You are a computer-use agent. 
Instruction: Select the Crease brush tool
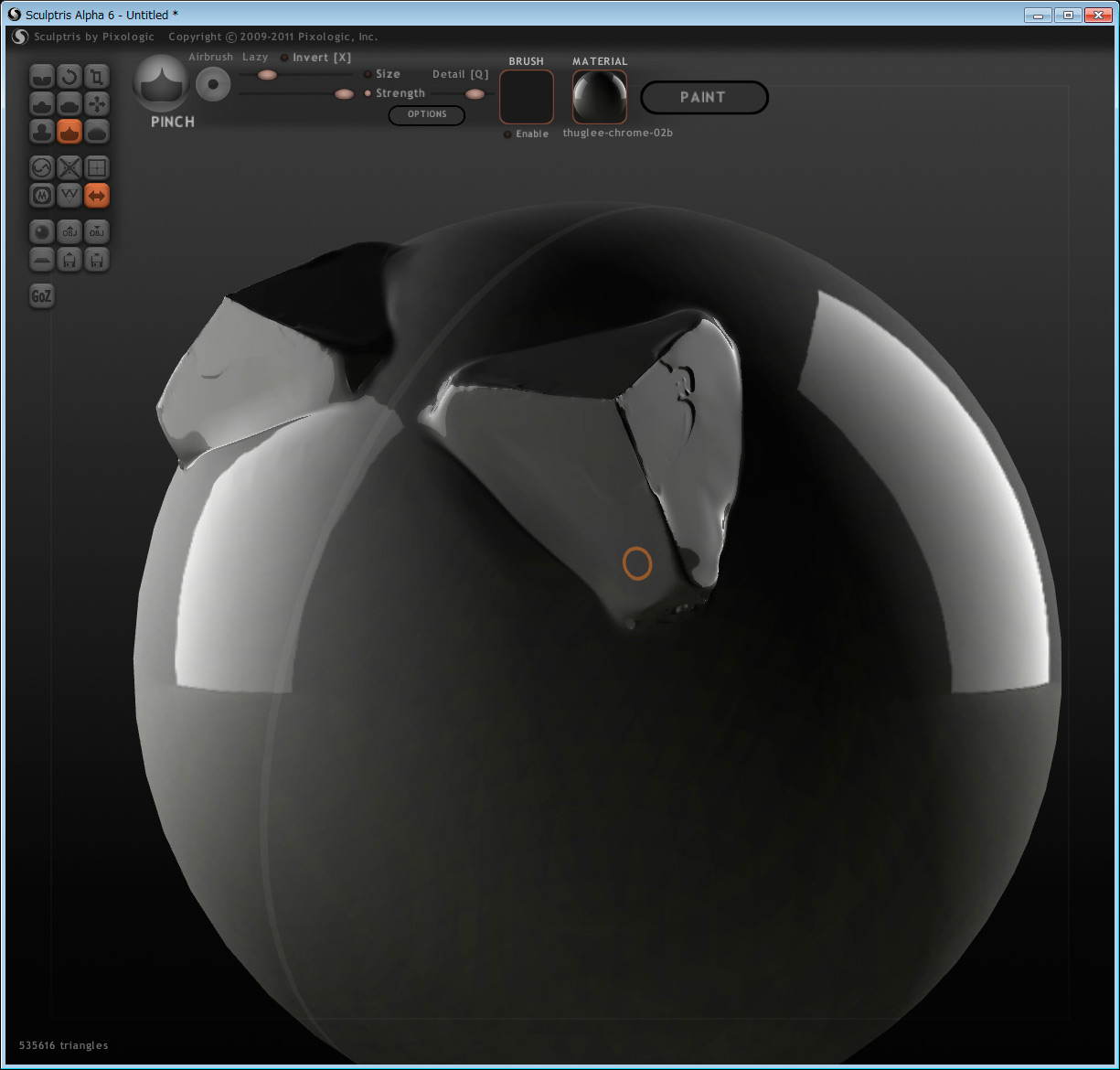click(42, 76)
